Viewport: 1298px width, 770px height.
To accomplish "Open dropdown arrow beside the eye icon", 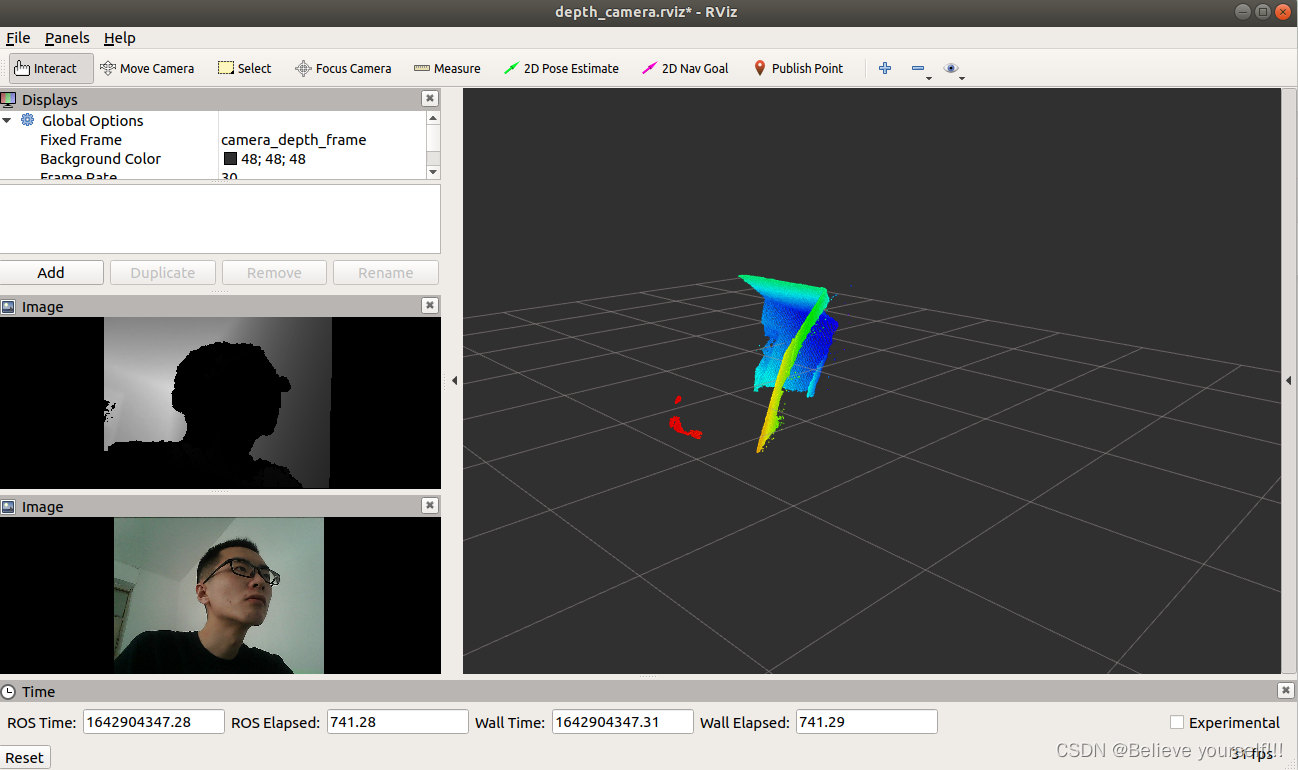I will point(962,78).
